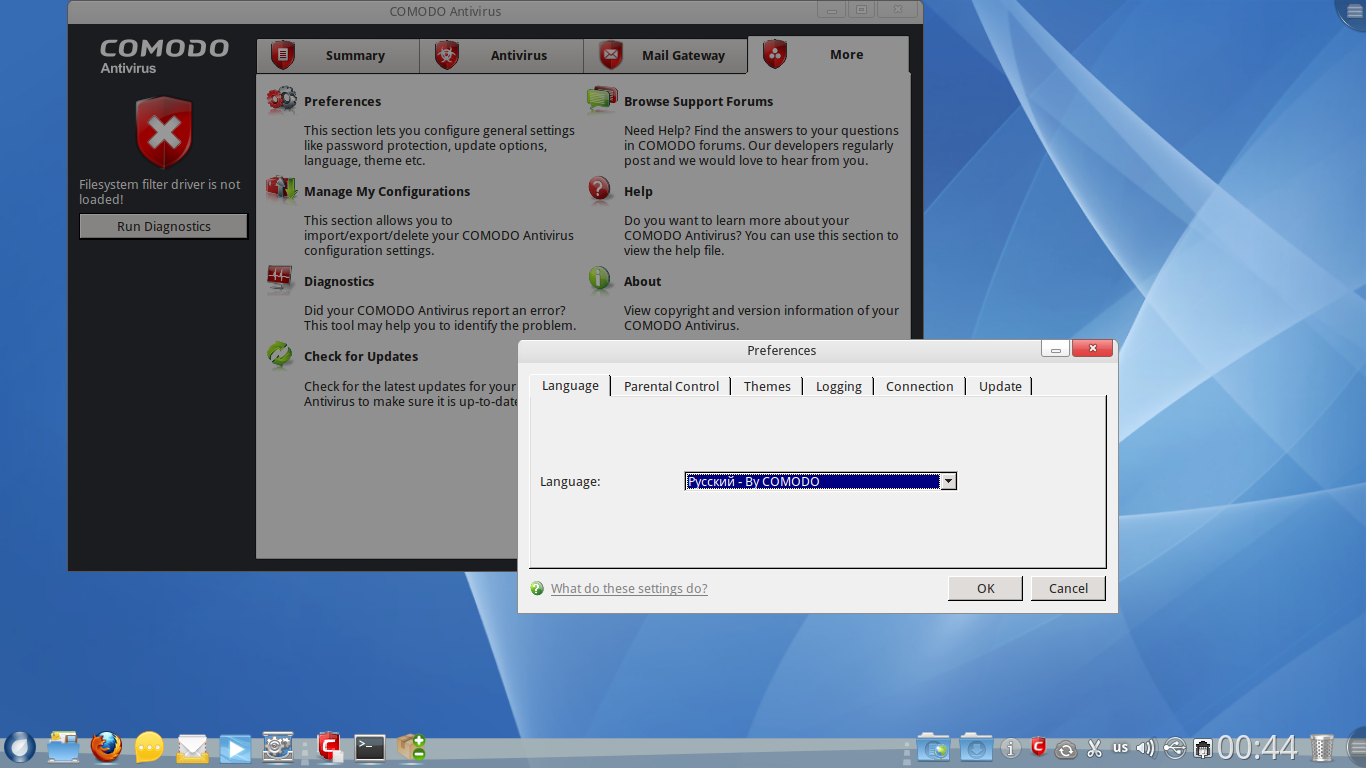Open the trash bin in the taskbar
Image resolution: width=1366 pixels, height=768 pixels.
pos(1322,747)
